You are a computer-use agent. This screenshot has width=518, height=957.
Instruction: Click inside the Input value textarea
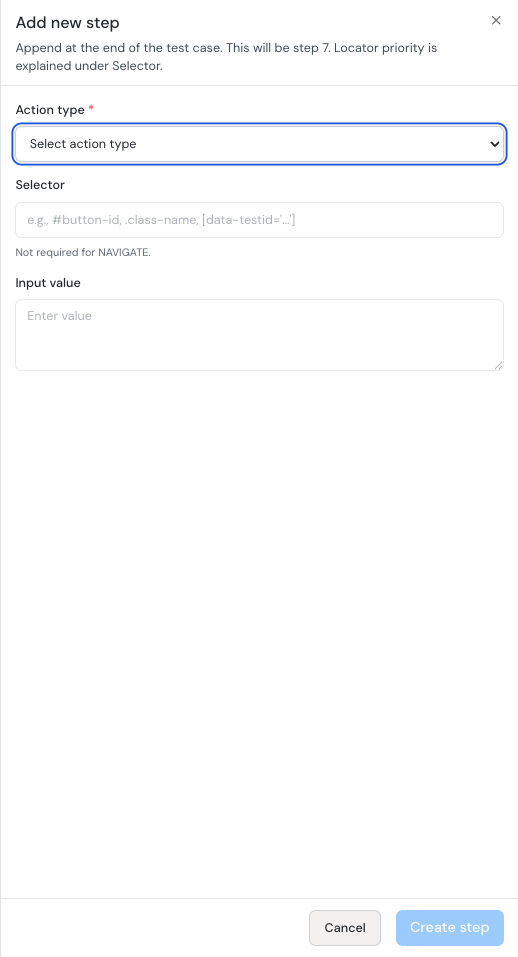point(259,334)
